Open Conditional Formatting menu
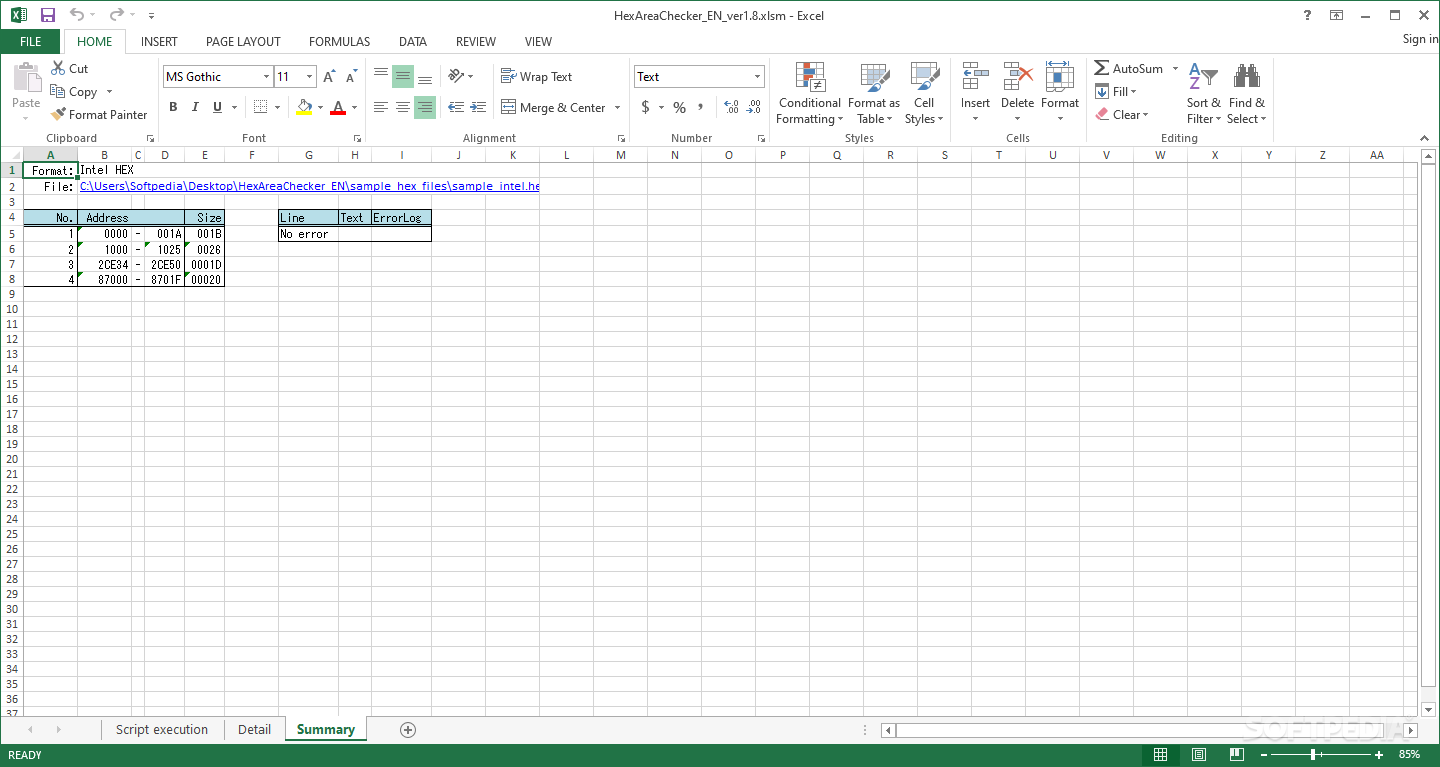 click(809, 94)
